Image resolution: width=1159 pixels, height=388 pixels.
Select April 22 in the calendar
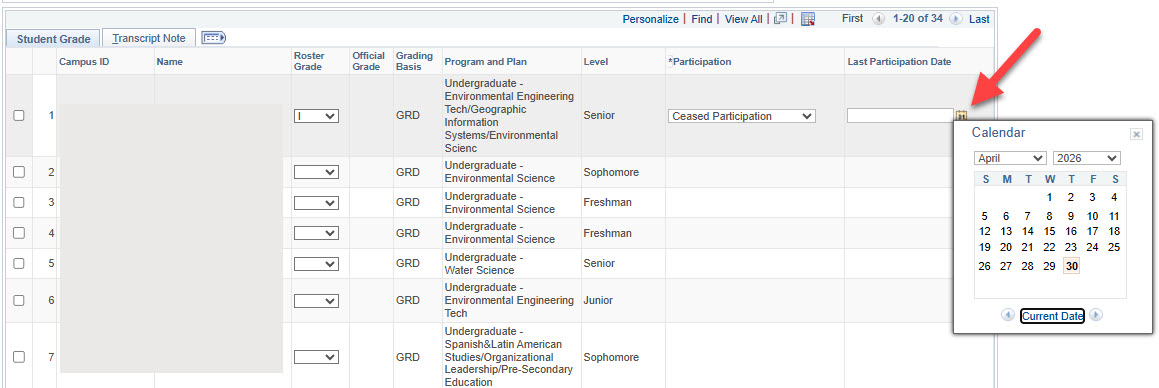click(x=1050, y=248)
